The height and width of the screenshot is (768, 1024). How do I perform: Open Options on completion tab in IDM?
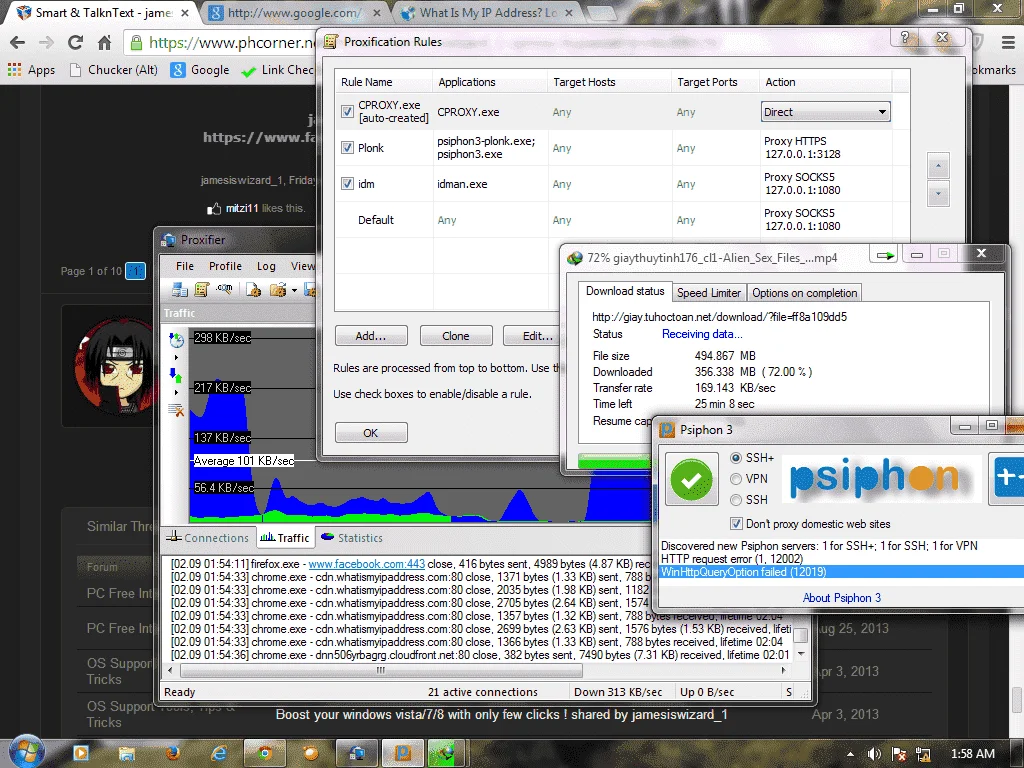[x=805, y=293]
